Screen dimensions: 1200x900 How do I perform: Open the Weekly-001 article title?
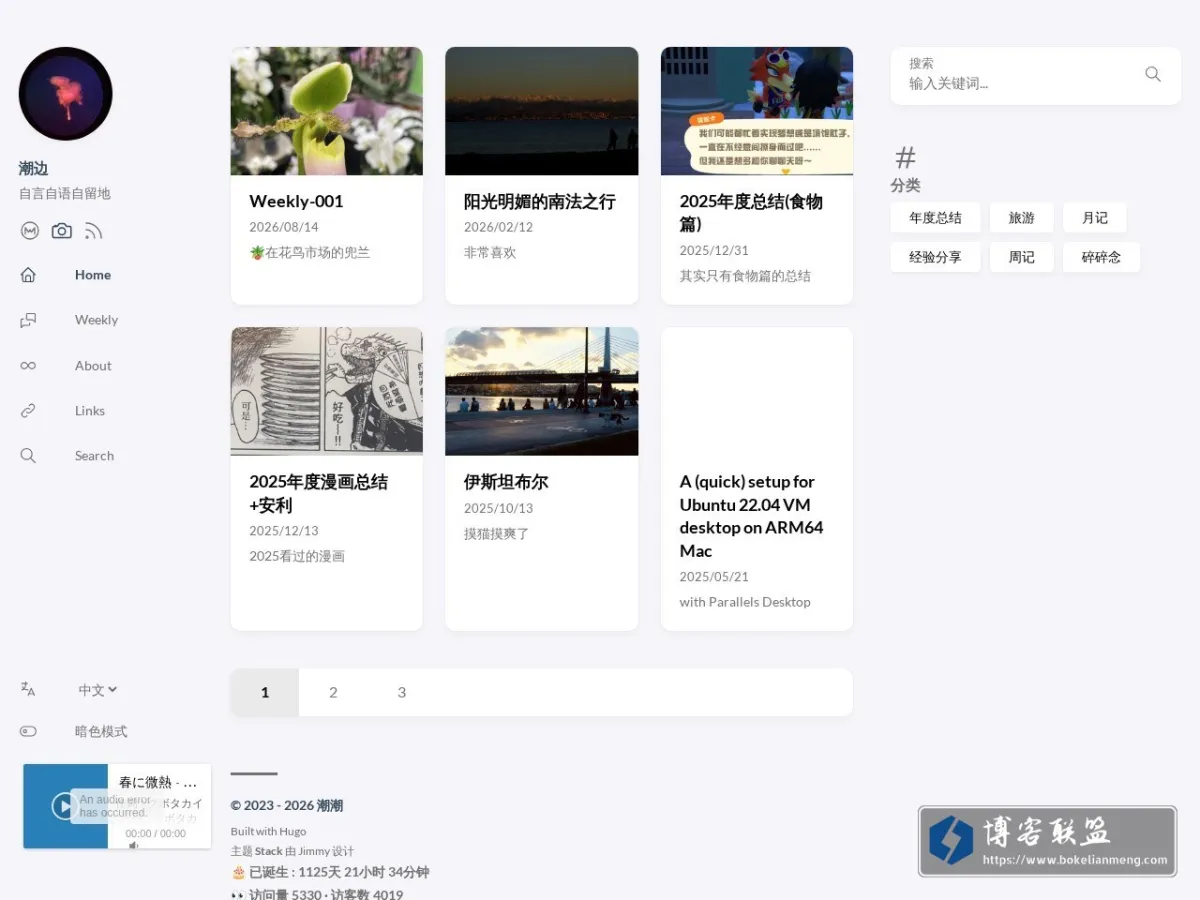pos(296,201)
